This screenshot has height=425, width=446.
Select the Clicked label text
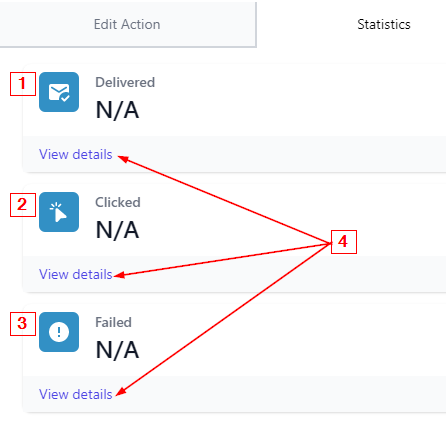[118, 202]
